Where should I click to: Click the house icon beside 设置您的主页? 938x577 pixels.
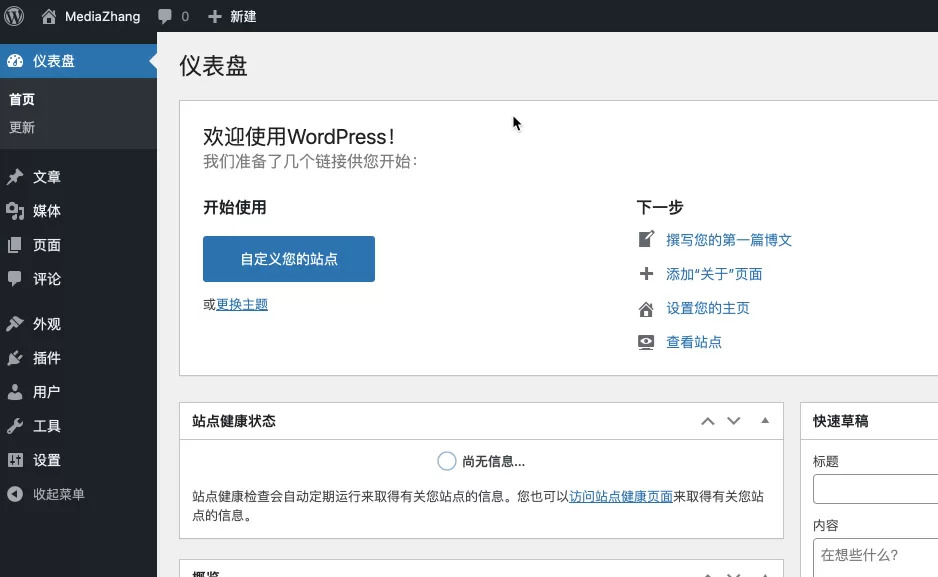click(646, 309)
